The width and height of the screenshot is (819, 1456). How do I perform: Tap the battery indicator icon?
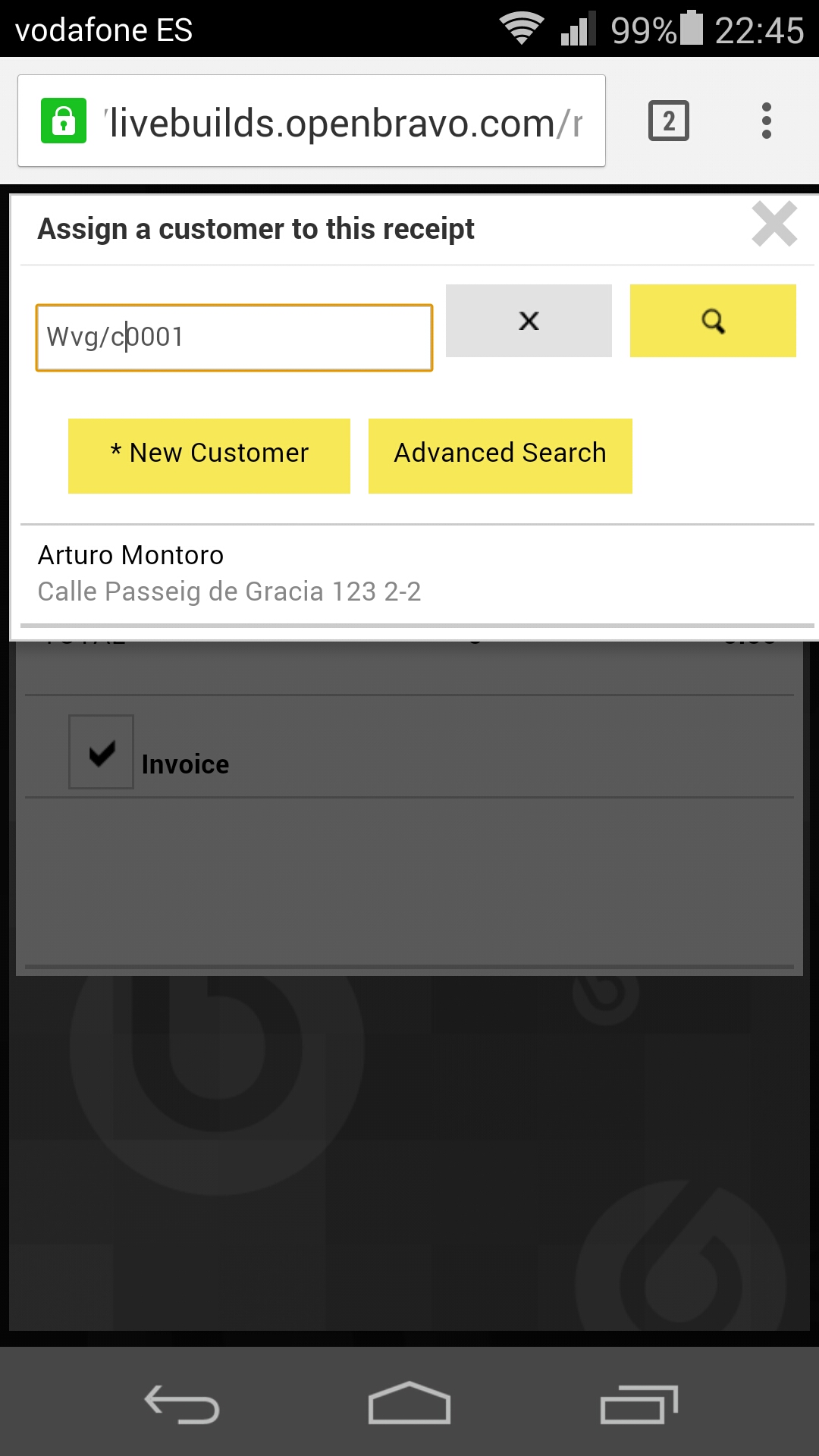pyautogui.click(x=692, y=29)
